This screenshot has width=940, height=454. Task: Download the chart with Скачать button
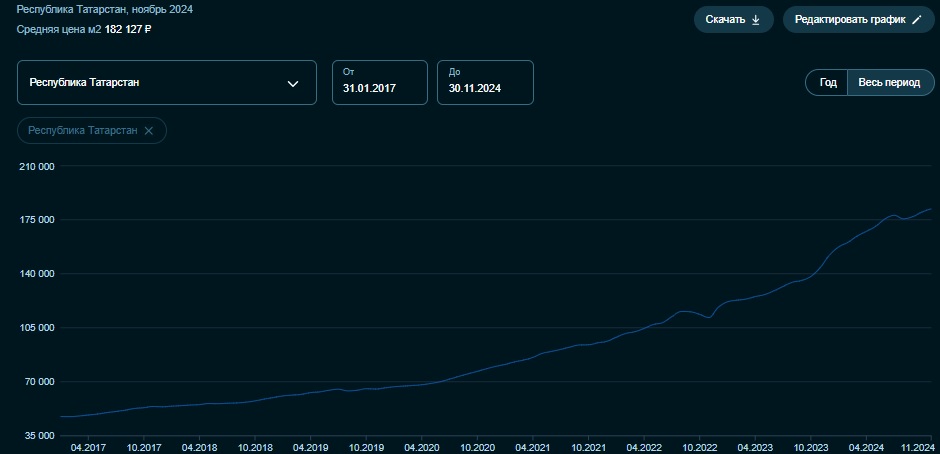733,19
